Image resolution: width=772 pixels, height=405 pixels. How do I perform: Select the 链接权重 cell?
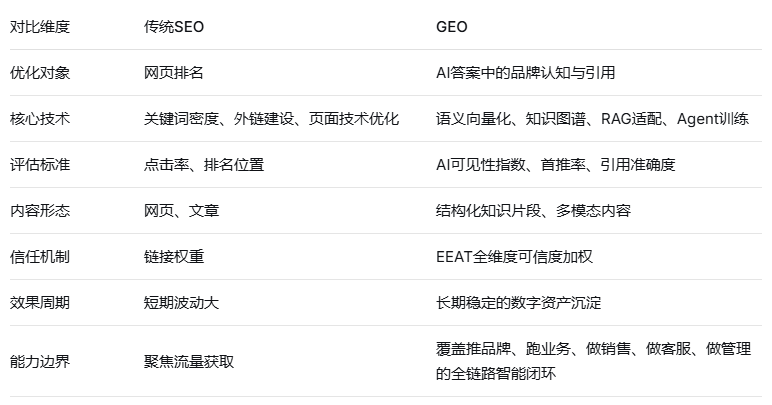click(x=174, y=257)
